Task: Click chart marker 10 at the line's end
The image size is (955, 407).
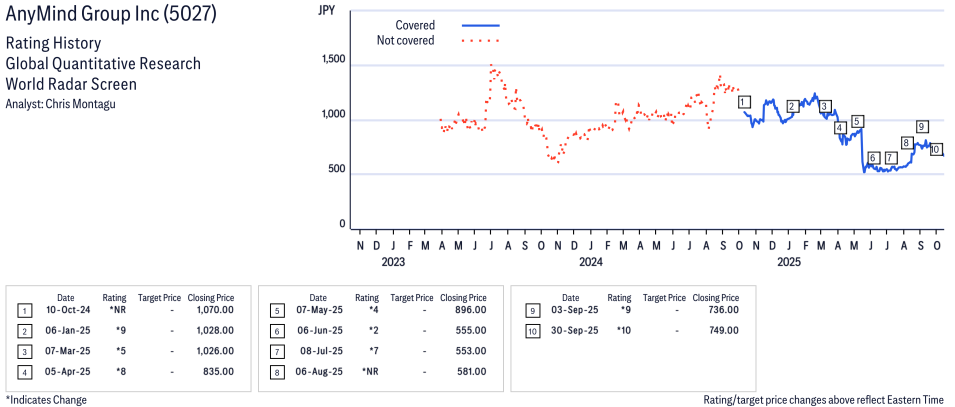Action: [935, 149]
